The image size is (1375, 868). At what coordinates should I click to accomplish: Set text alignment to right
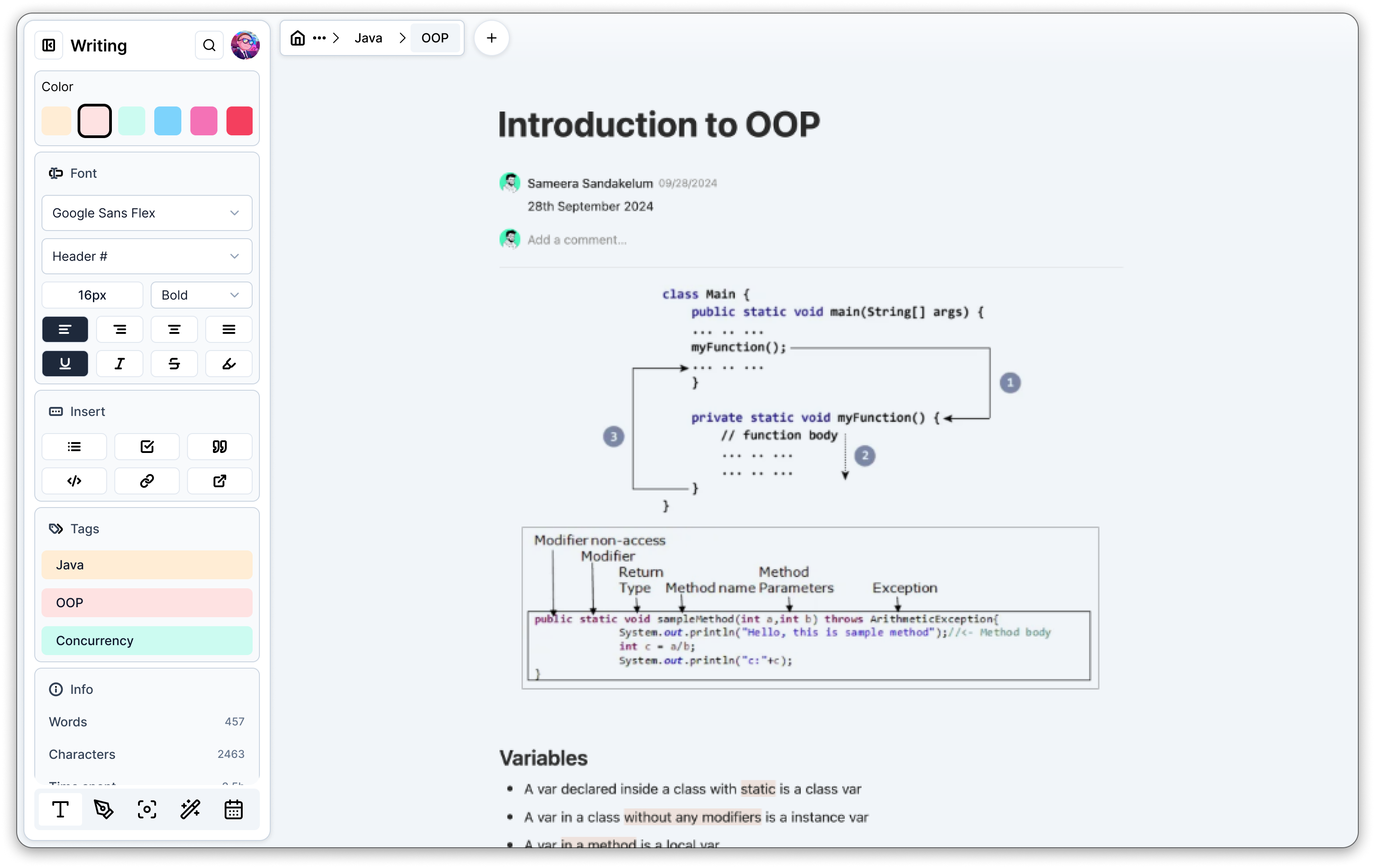click(x=120, y=329)
